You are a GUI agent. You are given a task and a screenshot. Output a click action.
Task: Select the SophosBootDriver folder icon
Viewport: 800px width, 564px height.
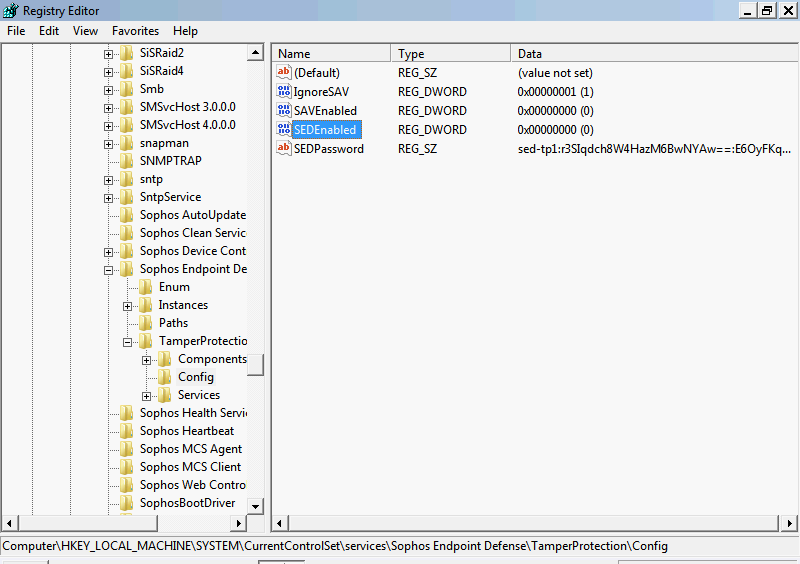[126, 503]
